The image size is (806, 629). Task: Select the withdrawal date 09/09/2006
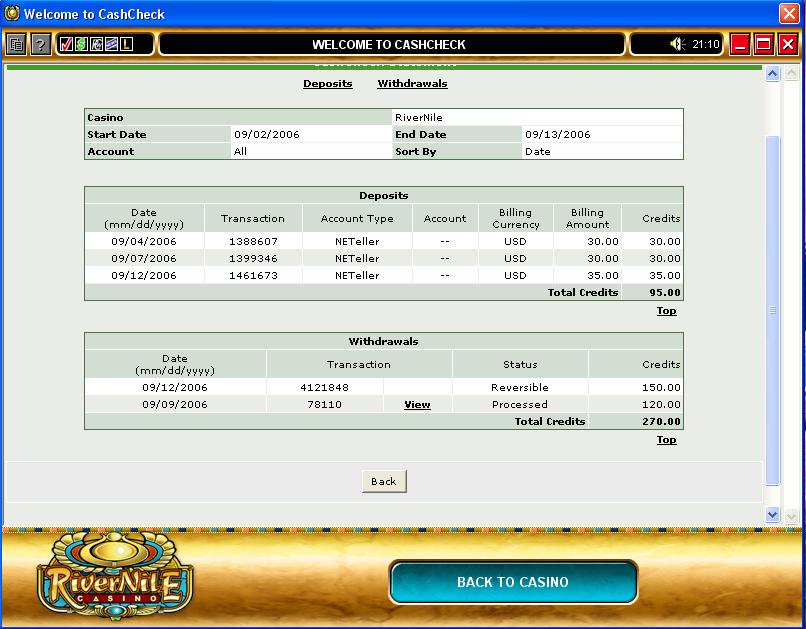tap(175, 404)
